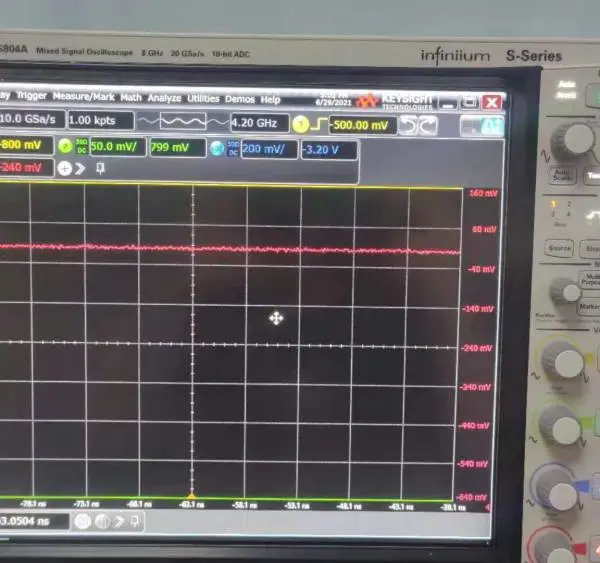Open the Measure/Mark menu
Viewport: 600px width, 563px height.
tap(83, 96)
